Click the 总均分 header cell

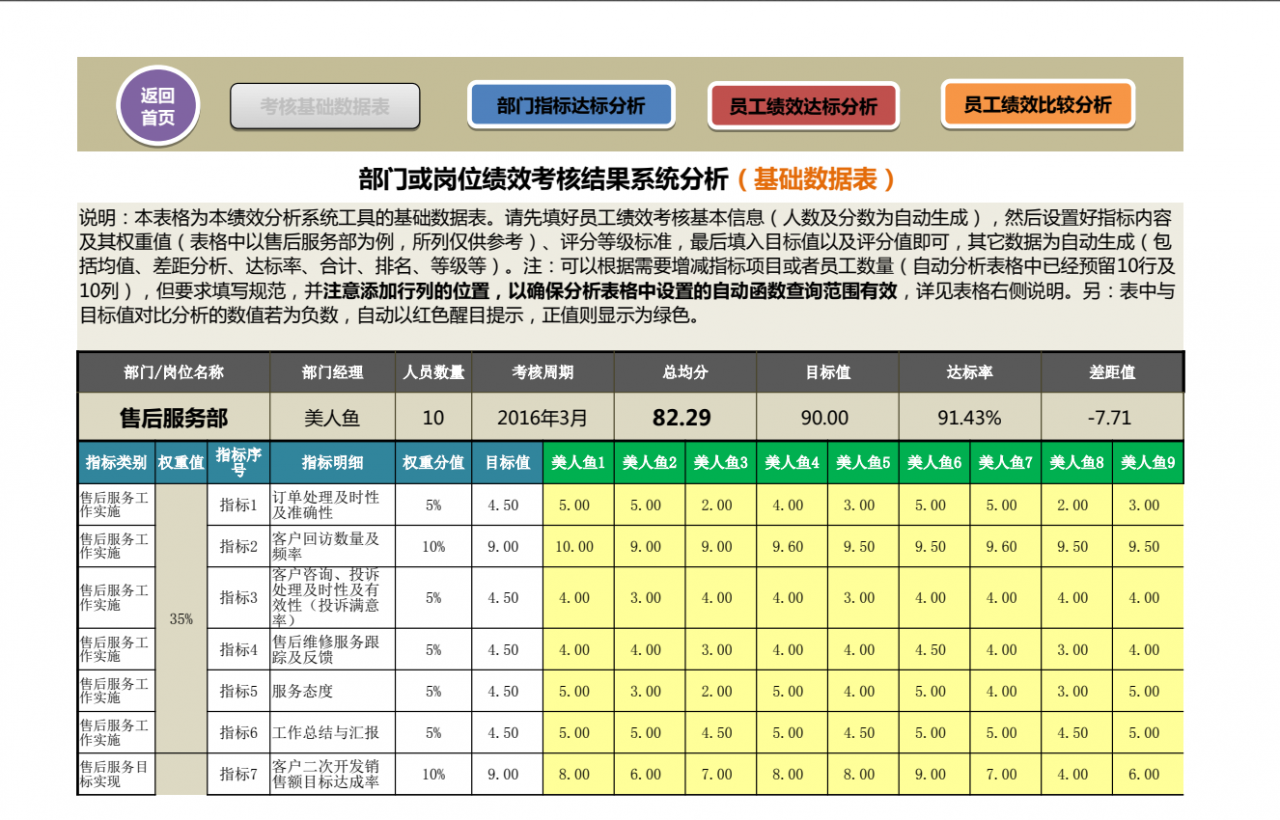(685, 372)
